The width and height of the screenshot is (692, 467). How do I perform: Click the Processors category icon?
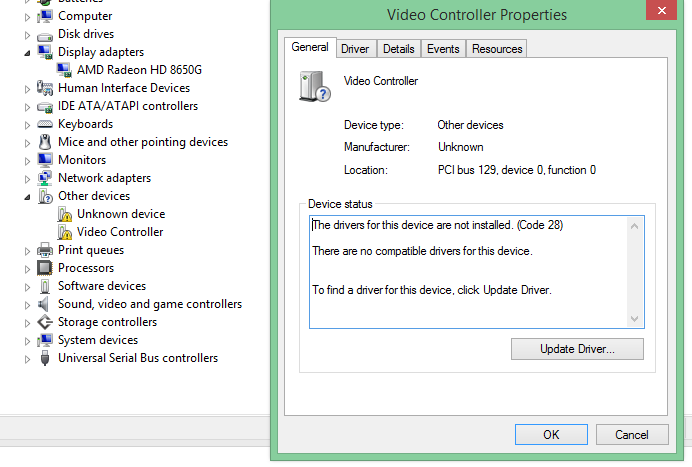pos(45,268)
